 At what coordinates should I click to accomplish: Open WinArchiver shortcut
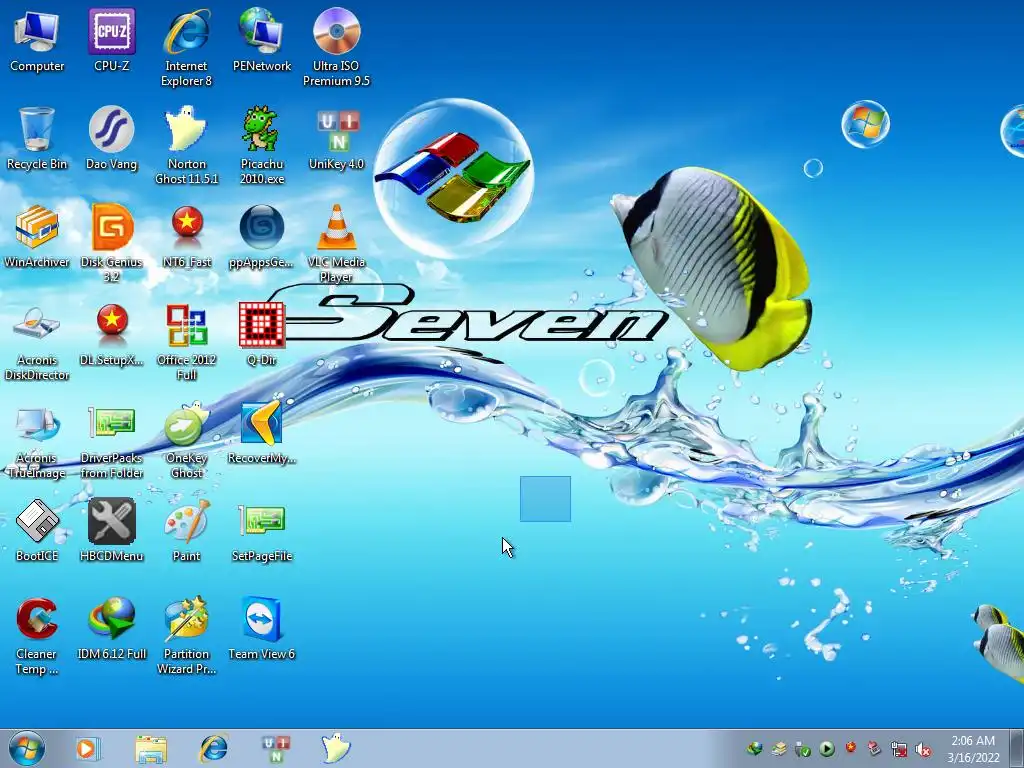(37, 236)
